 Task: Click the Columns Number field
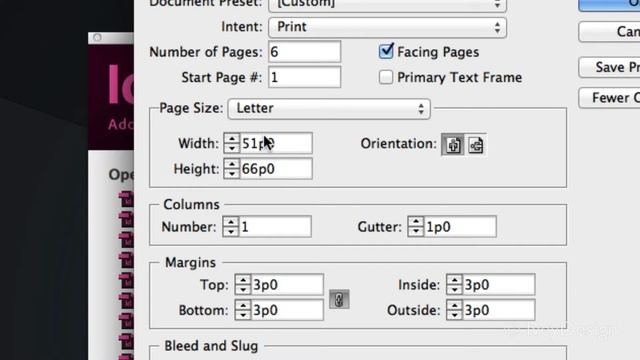coord(275,227)
